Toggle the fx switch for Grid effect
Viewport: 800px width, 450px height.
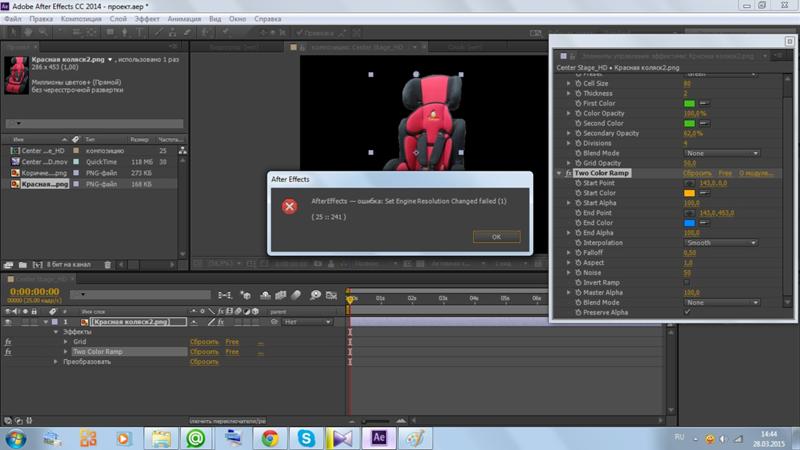pos(8,342)
